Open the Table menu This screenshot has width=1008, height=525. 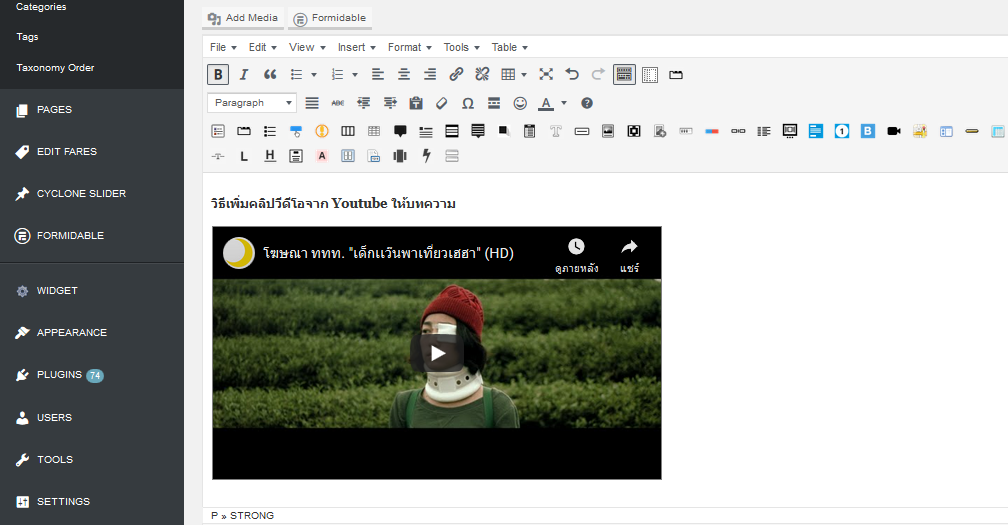pos(509,47)
